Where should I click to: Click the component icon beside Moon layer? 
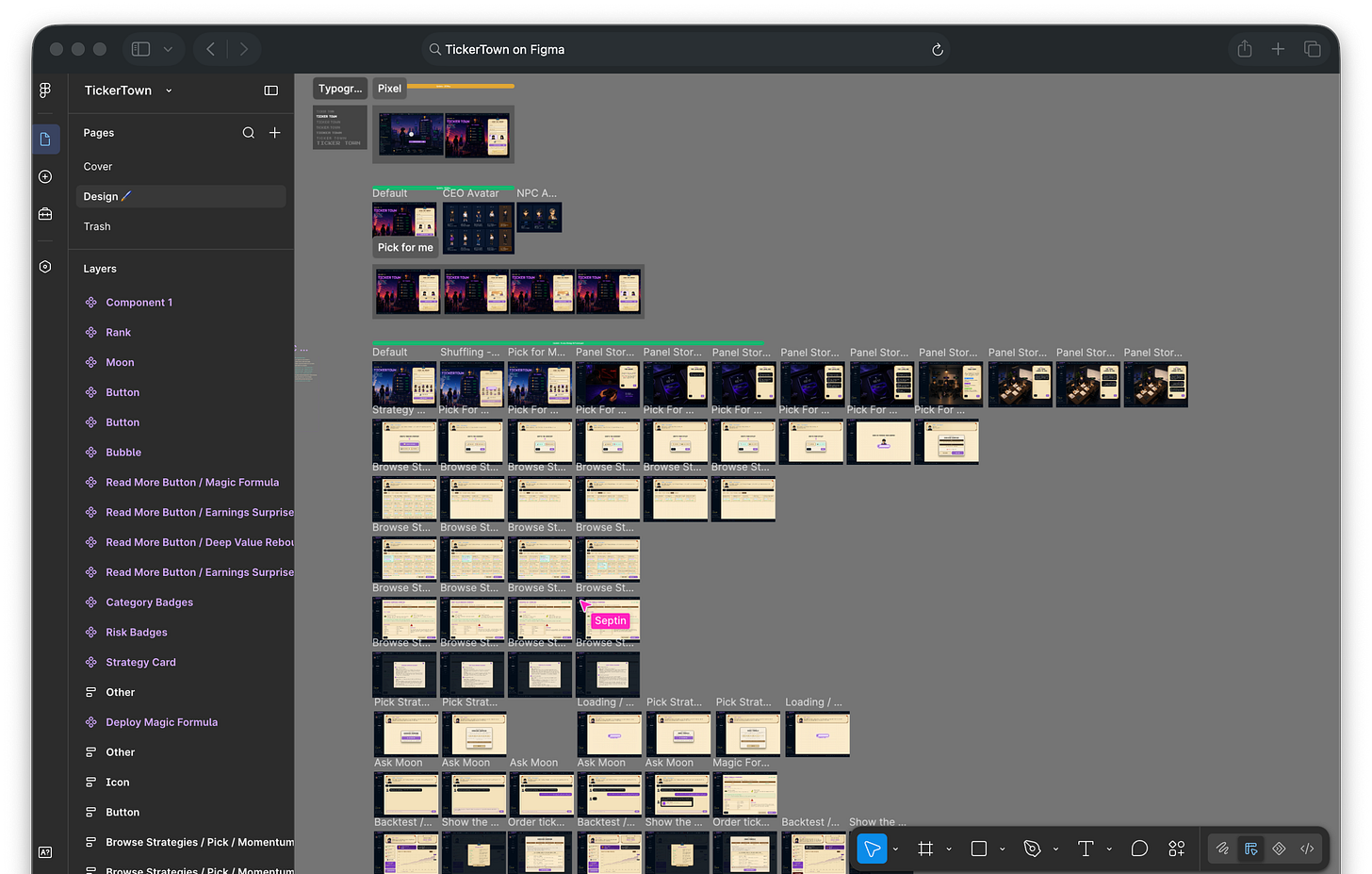91,362
